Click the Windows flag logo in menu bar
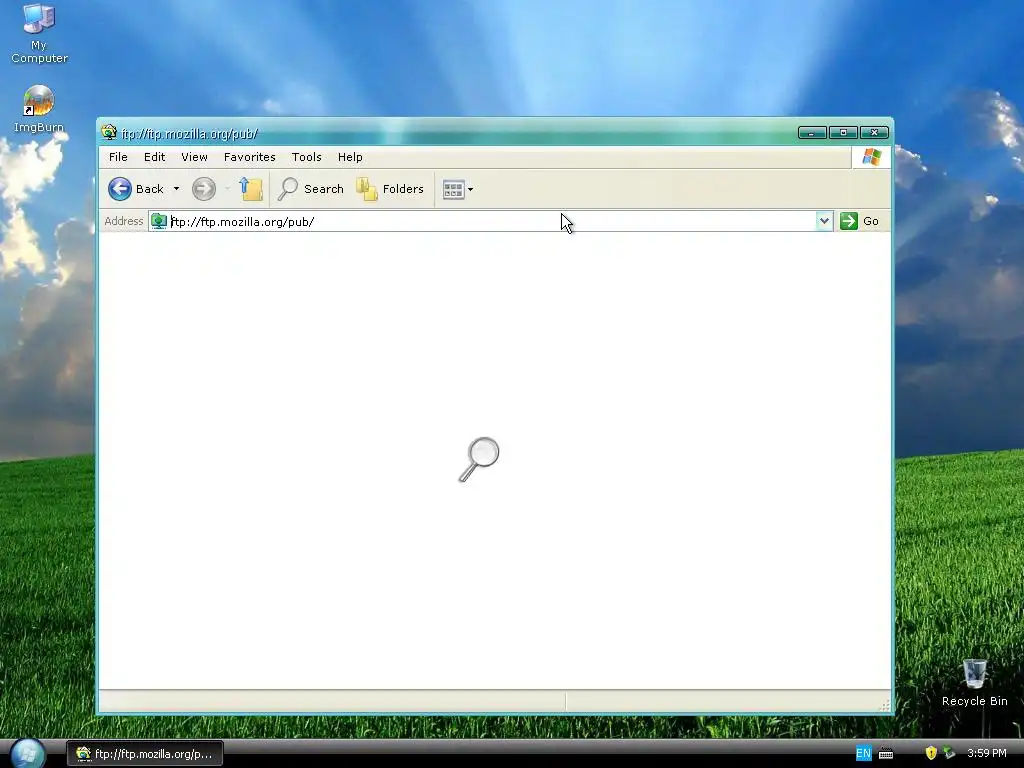Screen dimensions: 1024x768 (871, 157)
